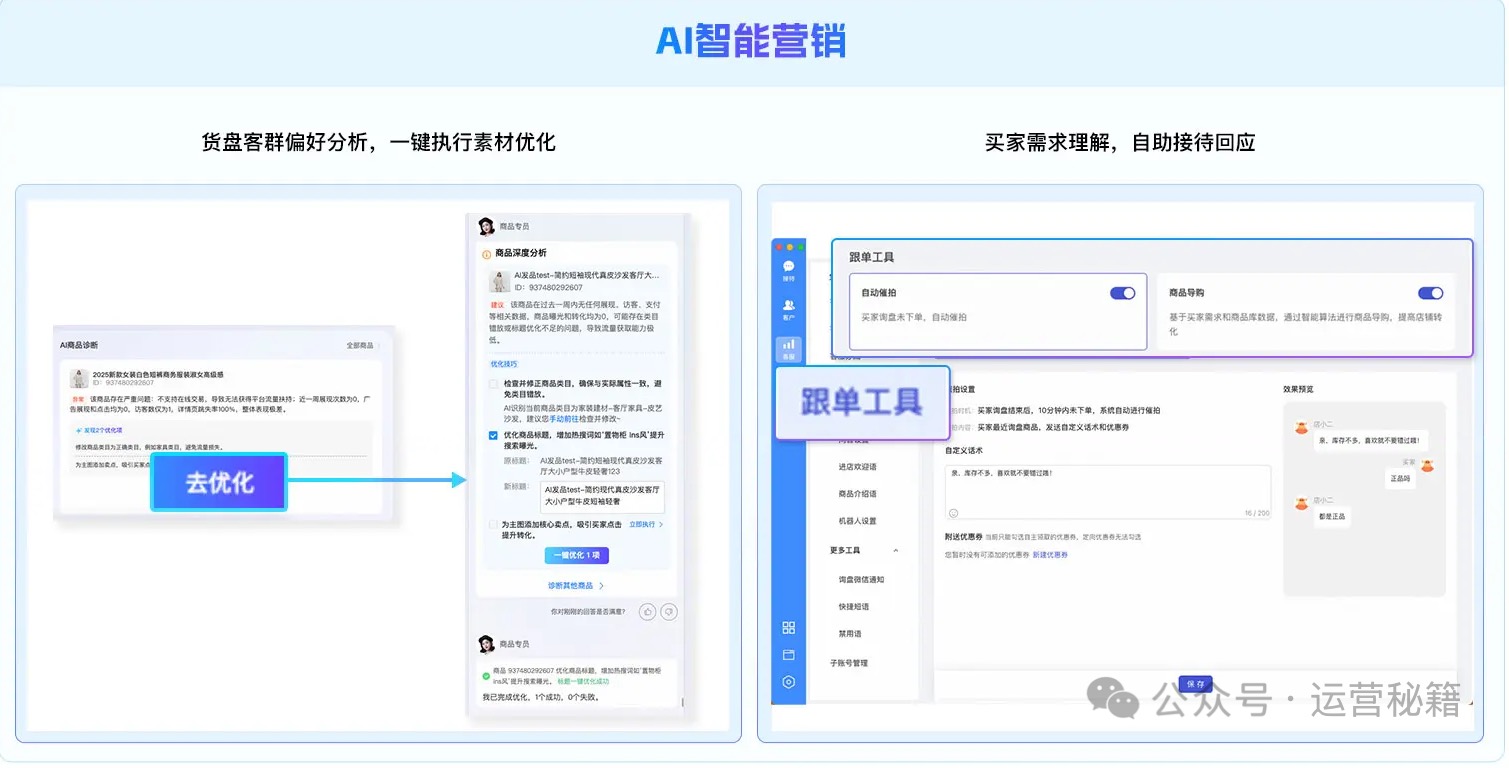Click the 立即执行 arrow link
Image resolution: width=1509 pixels, height=768 pixels.
(646, 524)
